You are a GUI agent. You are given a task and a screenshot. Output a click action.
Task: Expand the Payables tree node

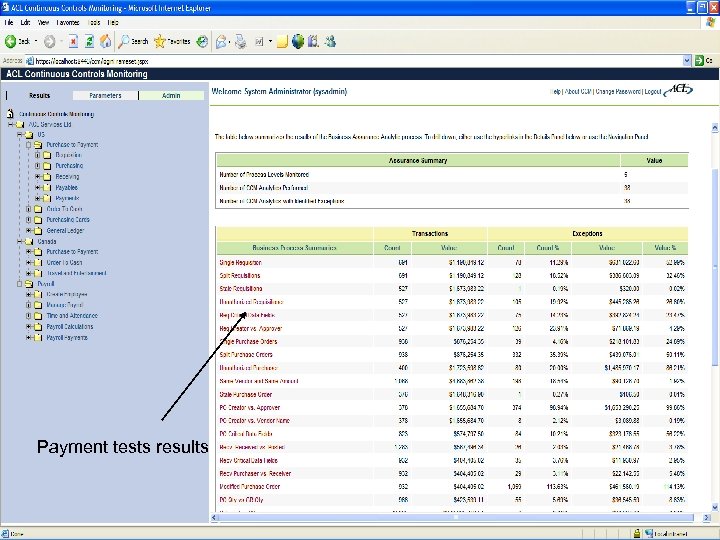click(x=38, y=187)
